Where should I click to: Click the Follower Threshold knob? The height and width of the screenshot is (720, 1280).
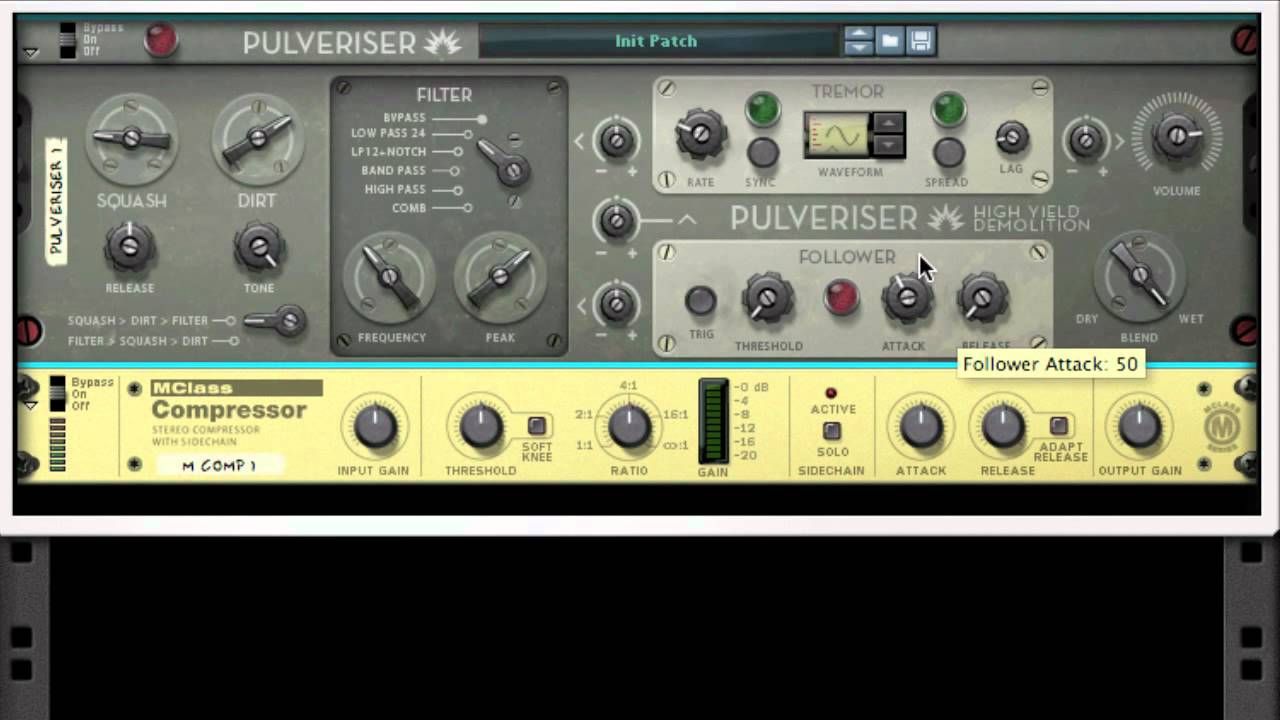[x=768, y=298]
